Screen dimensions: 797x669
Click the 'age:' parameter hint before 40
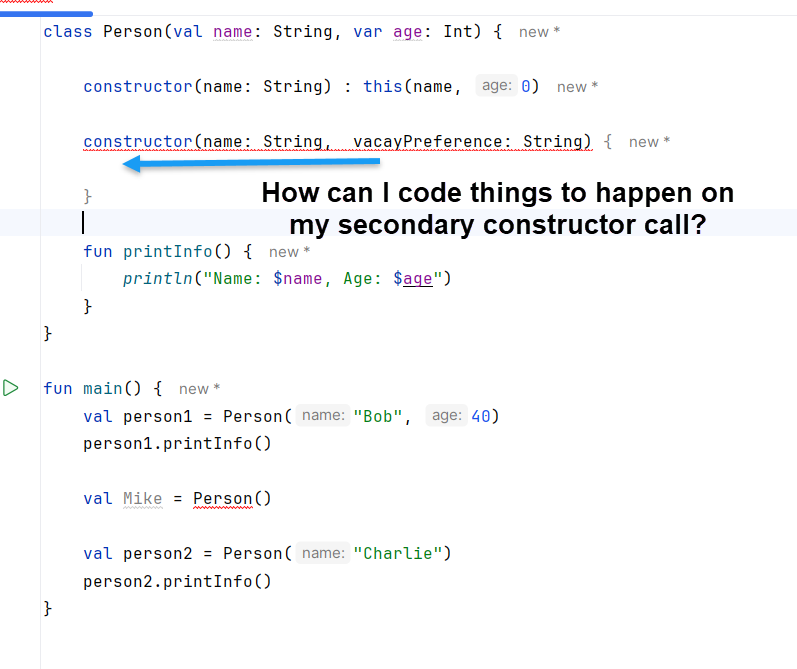pyautogui.click(x=447, y=415)
